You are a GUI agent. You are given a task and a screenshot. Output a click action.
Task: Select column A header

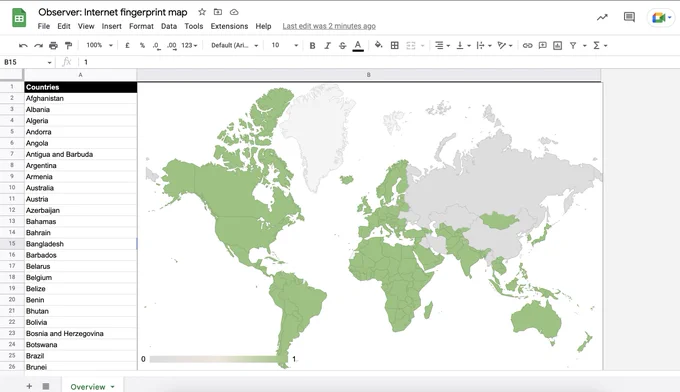tap(80, 75)
